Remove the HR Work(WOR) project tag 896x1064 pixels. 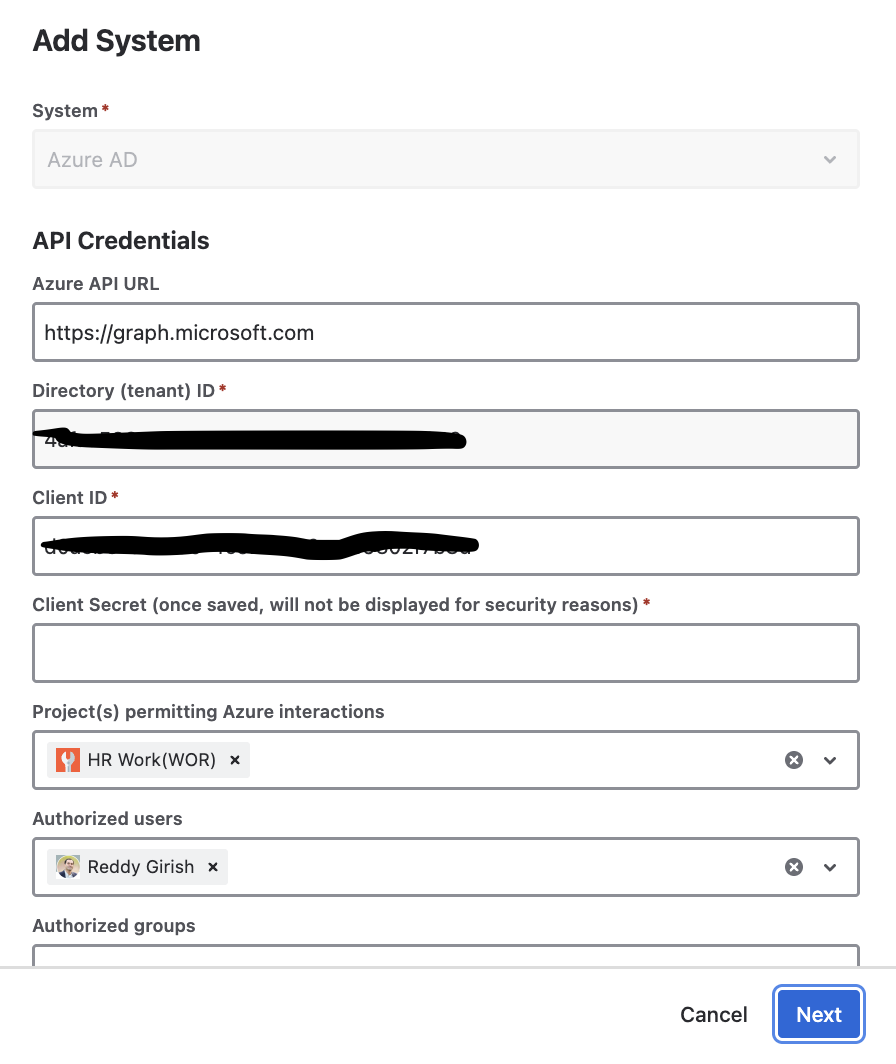235,760
